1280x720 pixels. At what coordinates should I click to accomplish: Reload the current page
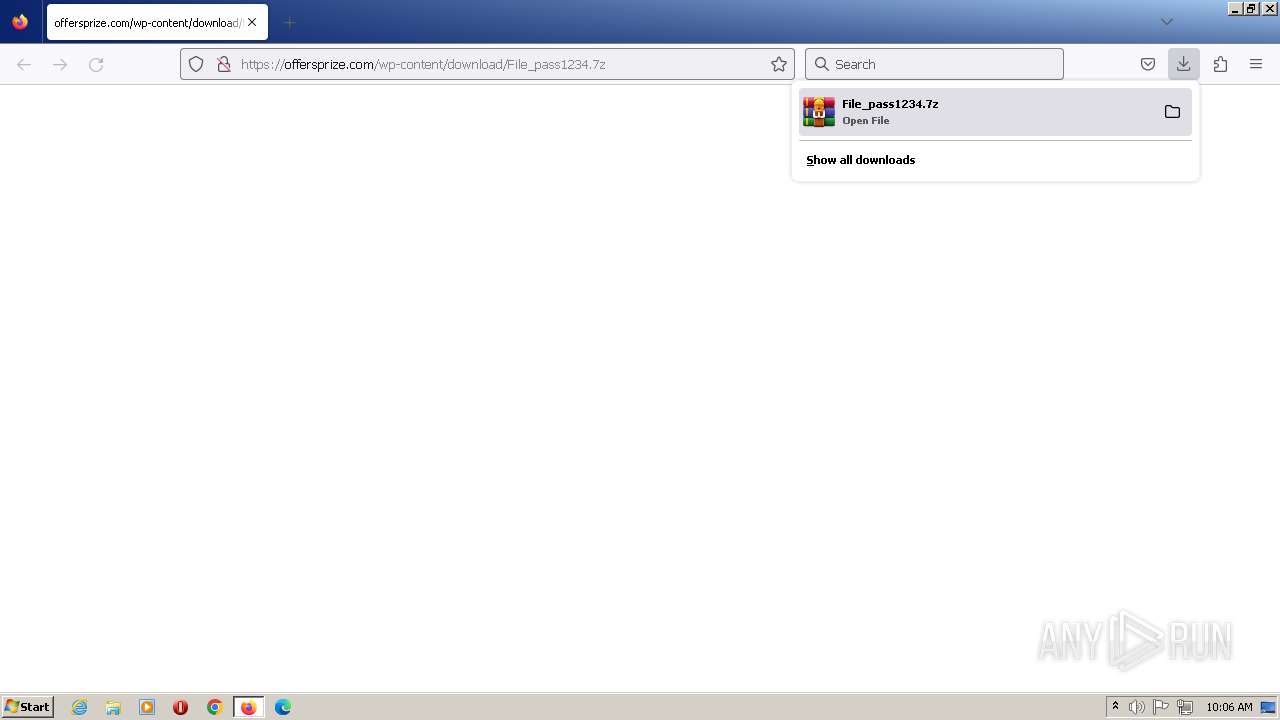point(96,64)
